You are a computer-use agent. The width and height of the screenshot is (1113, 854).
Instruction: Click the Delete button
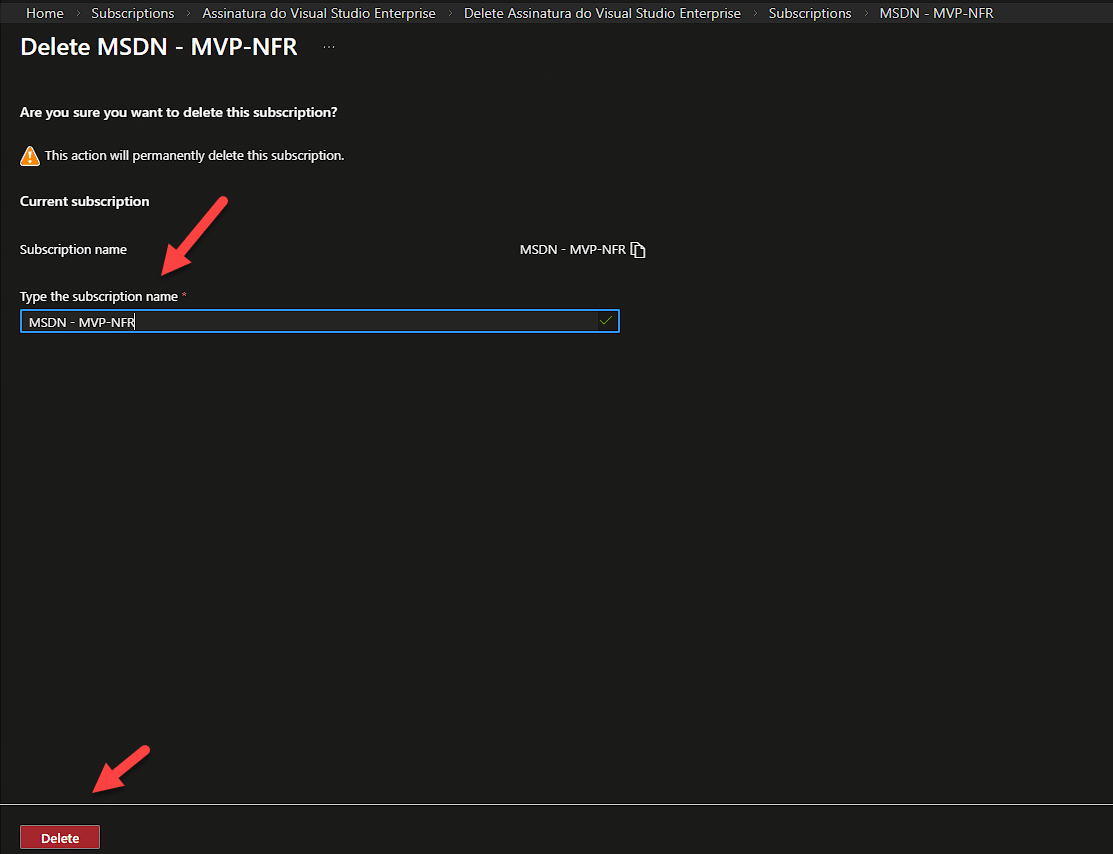point(59,837)
